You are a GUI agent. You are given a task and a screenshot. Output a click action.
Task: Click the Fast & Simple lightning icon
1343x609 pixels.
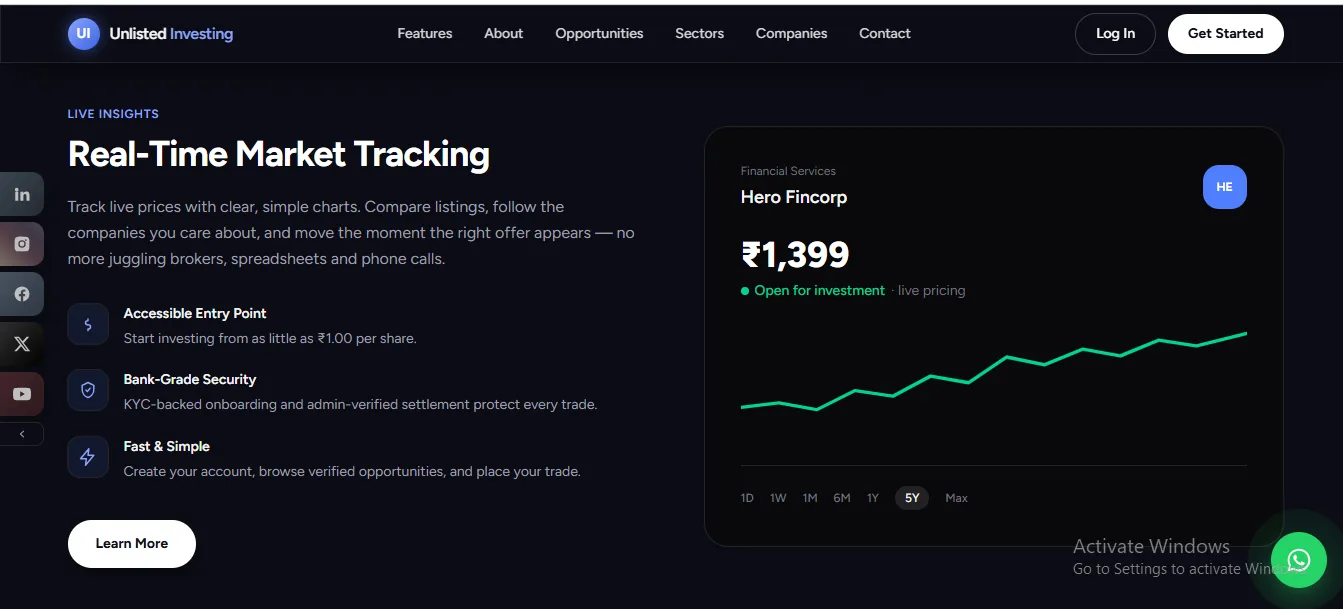click(88, 457)
